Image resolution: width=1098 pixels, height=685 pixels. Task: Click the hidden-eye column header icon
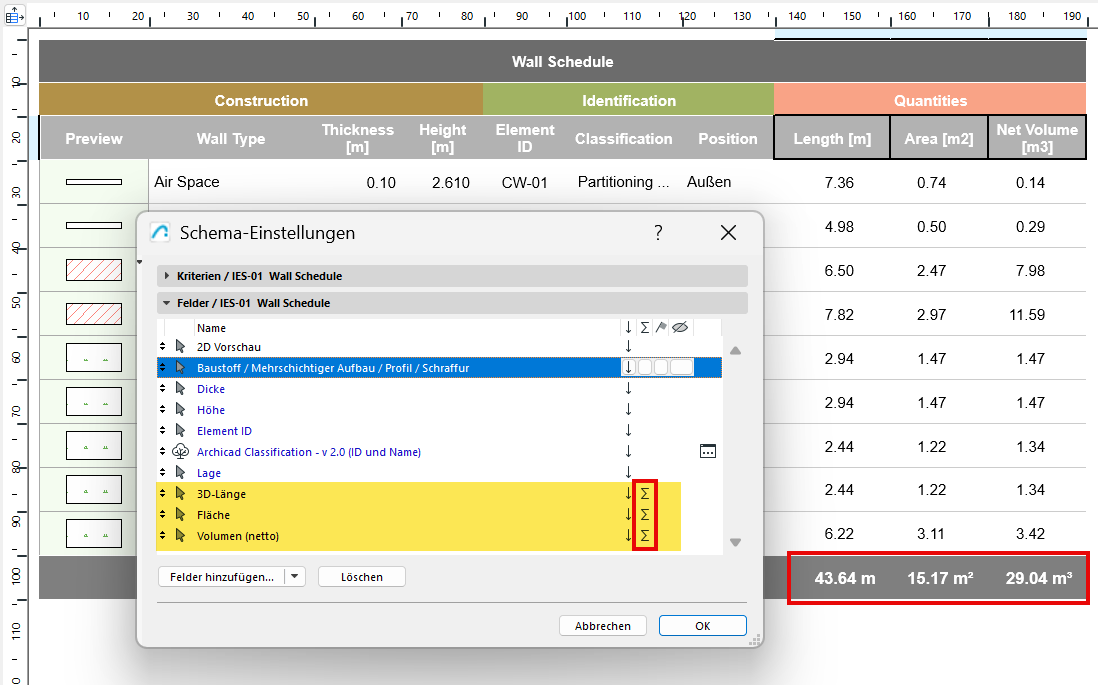[x=680, y=327]
